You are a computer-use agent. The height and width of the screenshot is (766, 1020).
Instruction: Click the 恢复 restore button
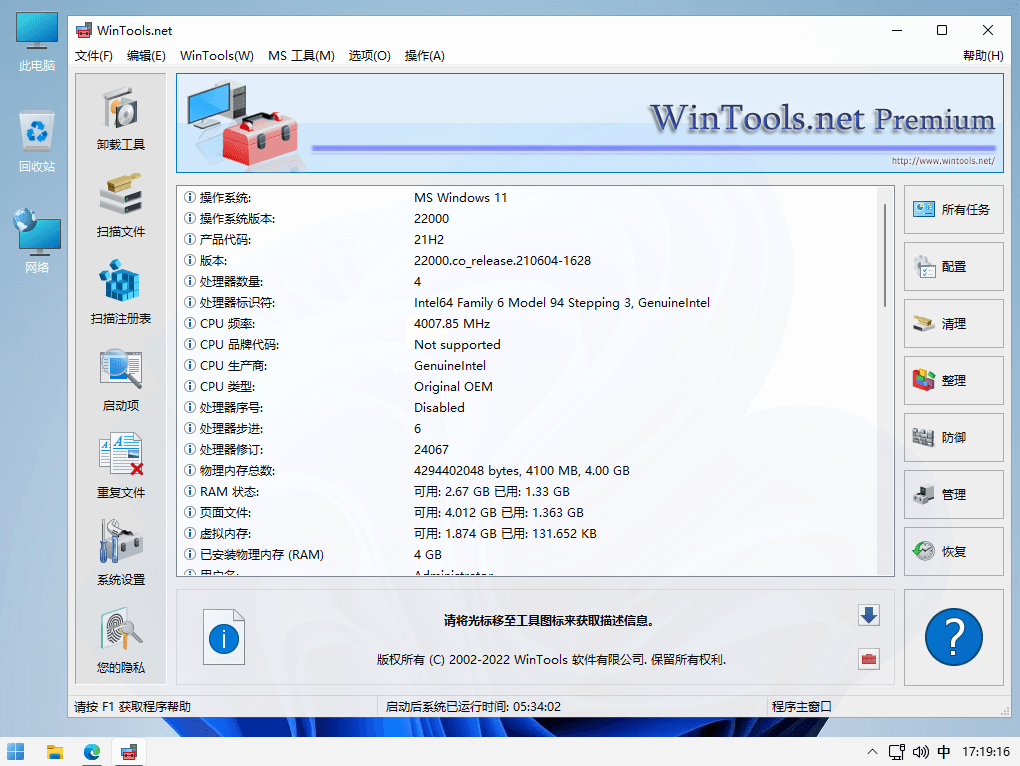[x=954, y=551]
